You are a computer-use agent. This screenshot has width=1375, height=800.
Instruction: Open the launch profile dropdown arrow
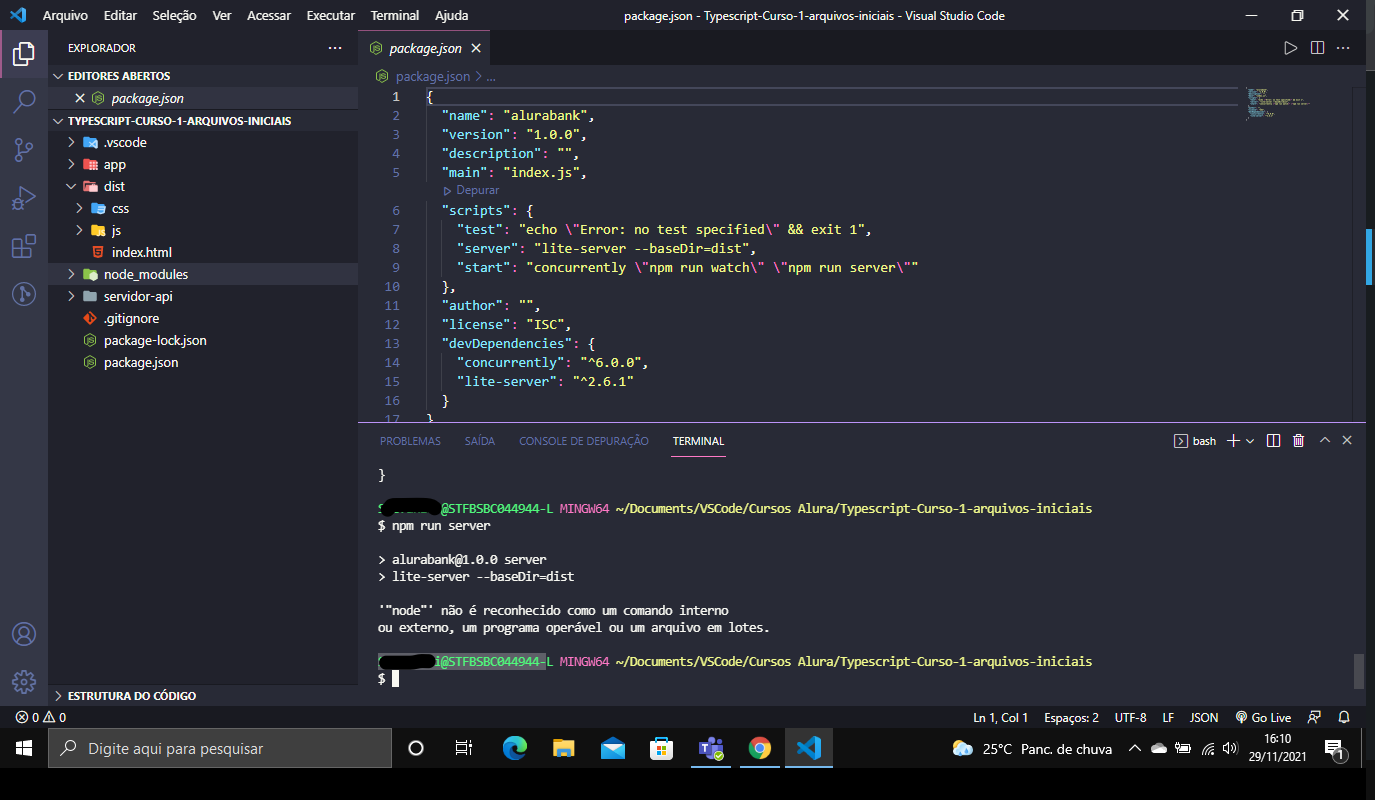pos(1250,441)
